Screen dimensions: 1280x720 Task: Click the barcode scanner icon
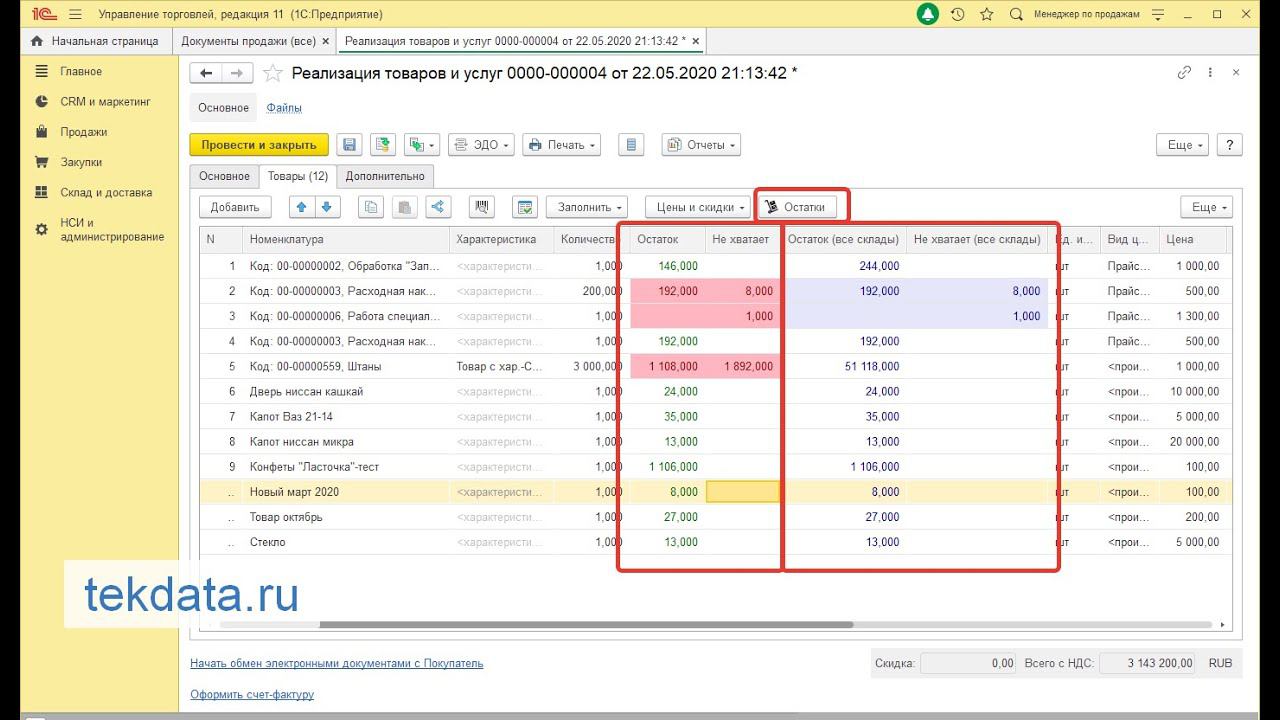pos(483,207)
